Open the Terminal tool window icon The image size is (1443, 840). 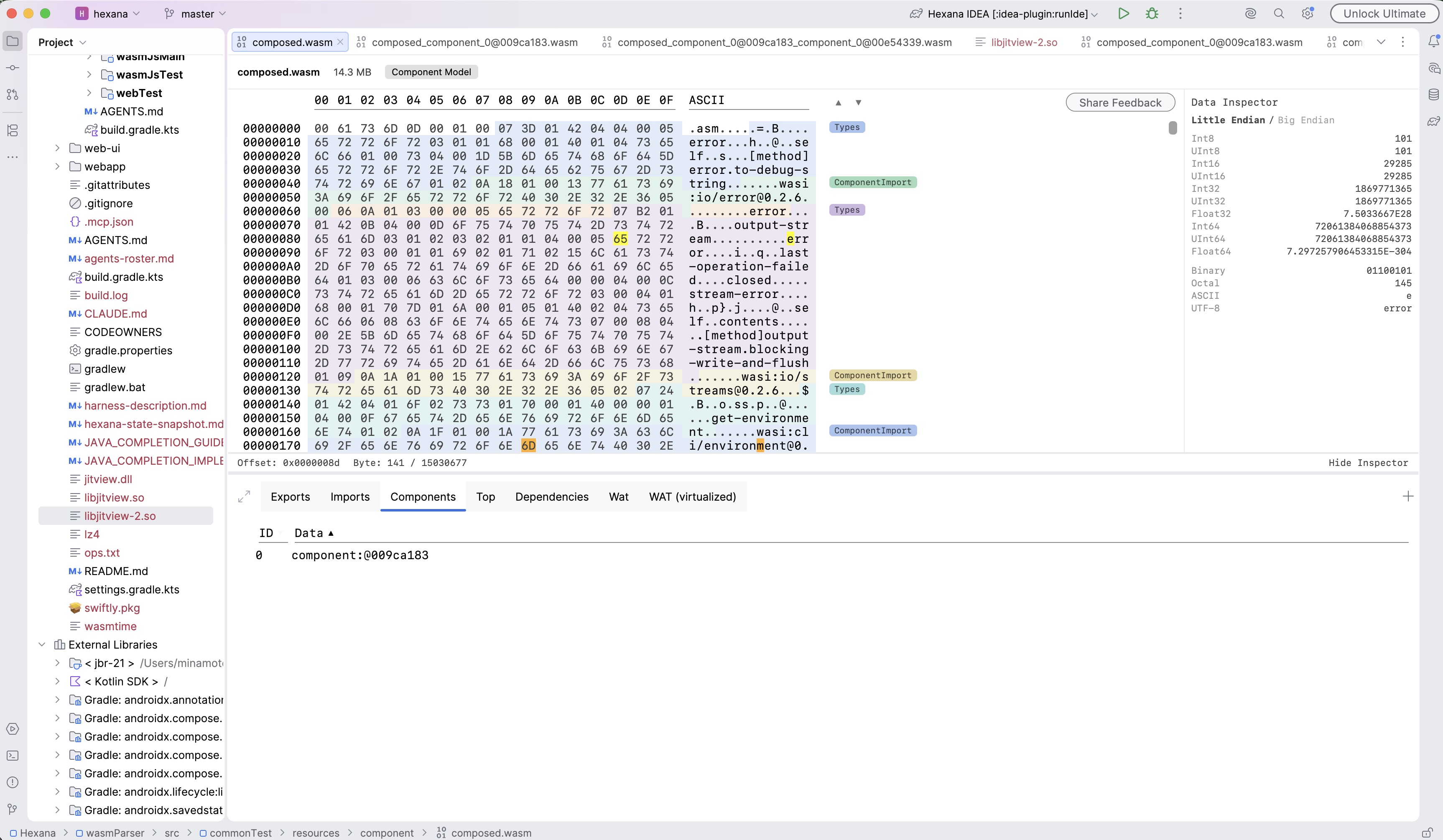pos(13,756)
